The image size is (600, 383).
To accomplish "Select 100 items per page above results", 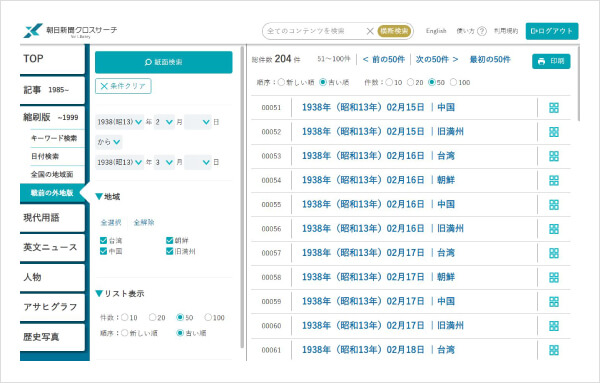I will [x=453, y=82].
